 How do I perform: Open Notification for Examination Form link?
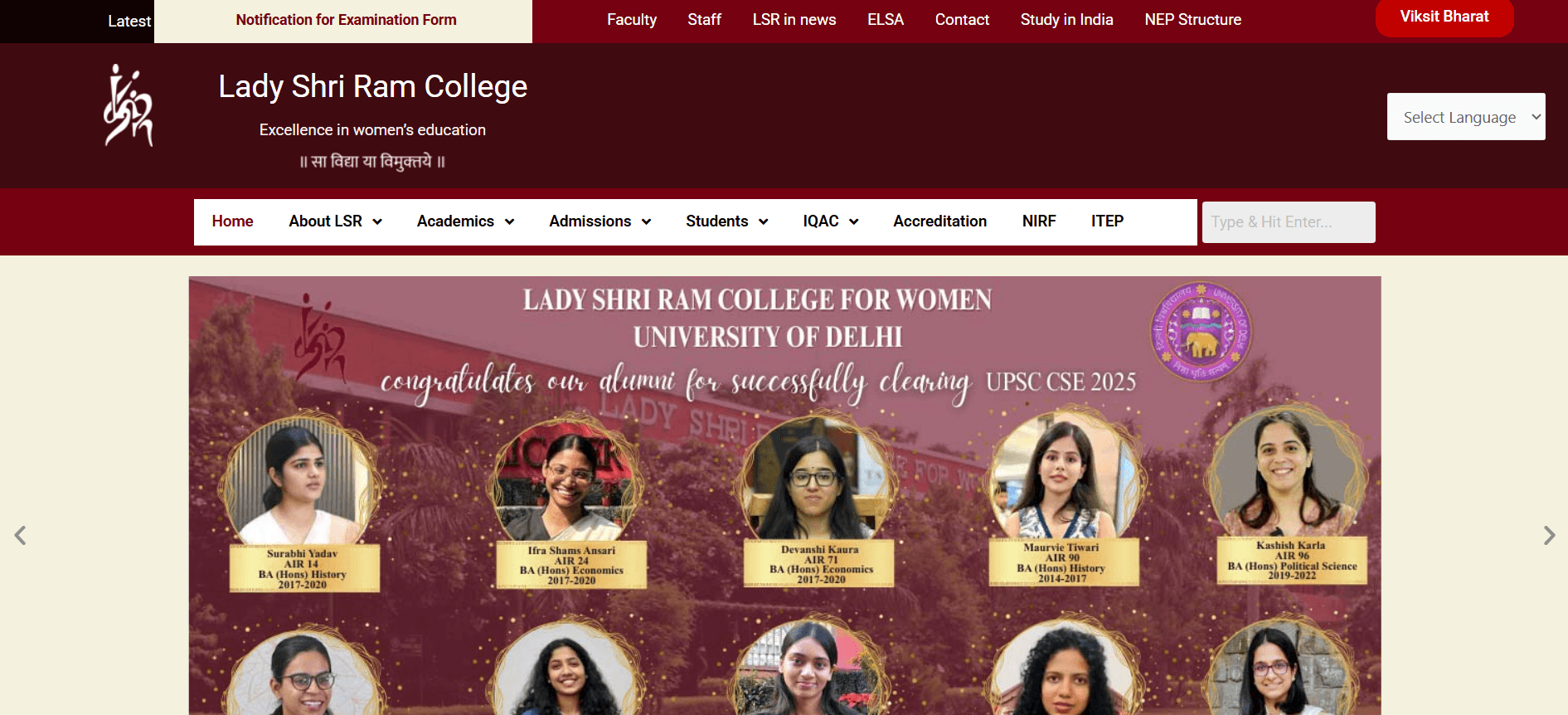[346, 20]
